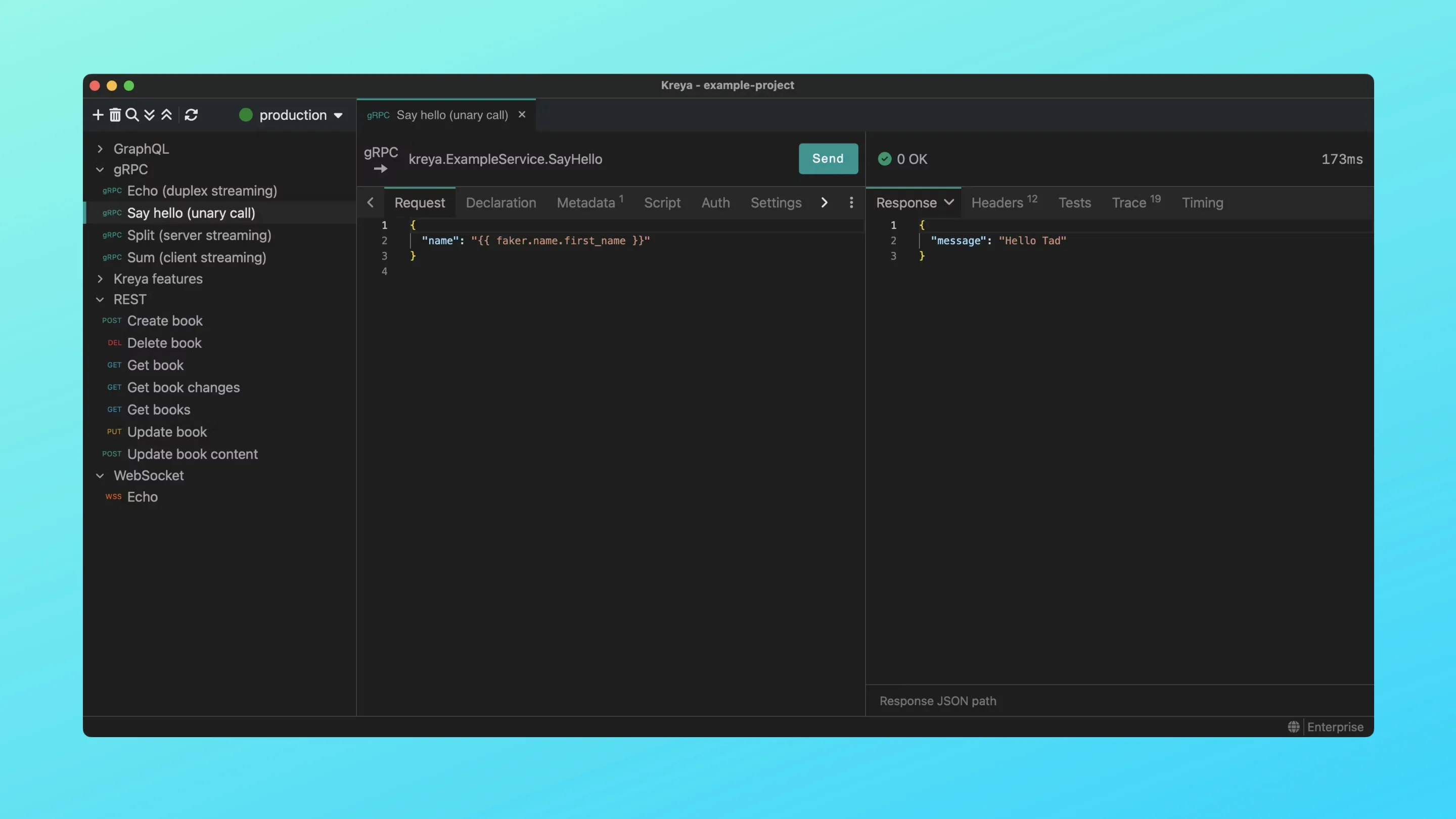
Task: Open search with magnifier icon
Action: 132,115
